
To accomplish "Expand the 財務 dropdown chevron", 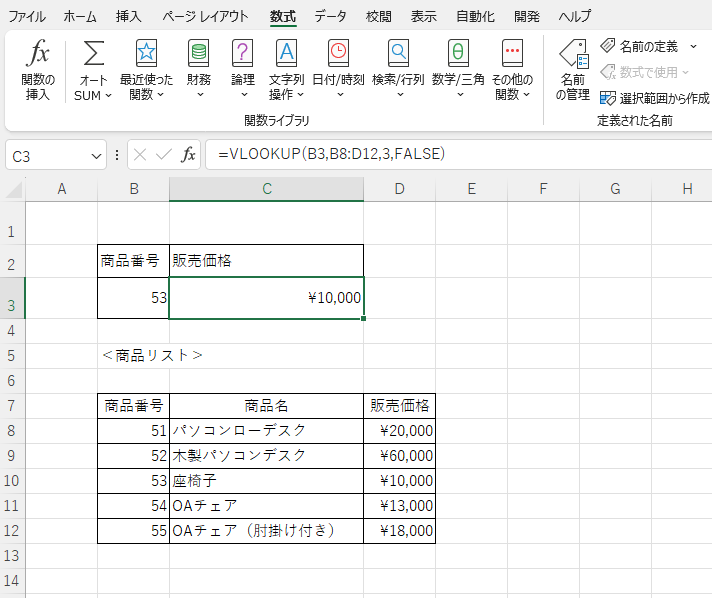I will [200, 94].
